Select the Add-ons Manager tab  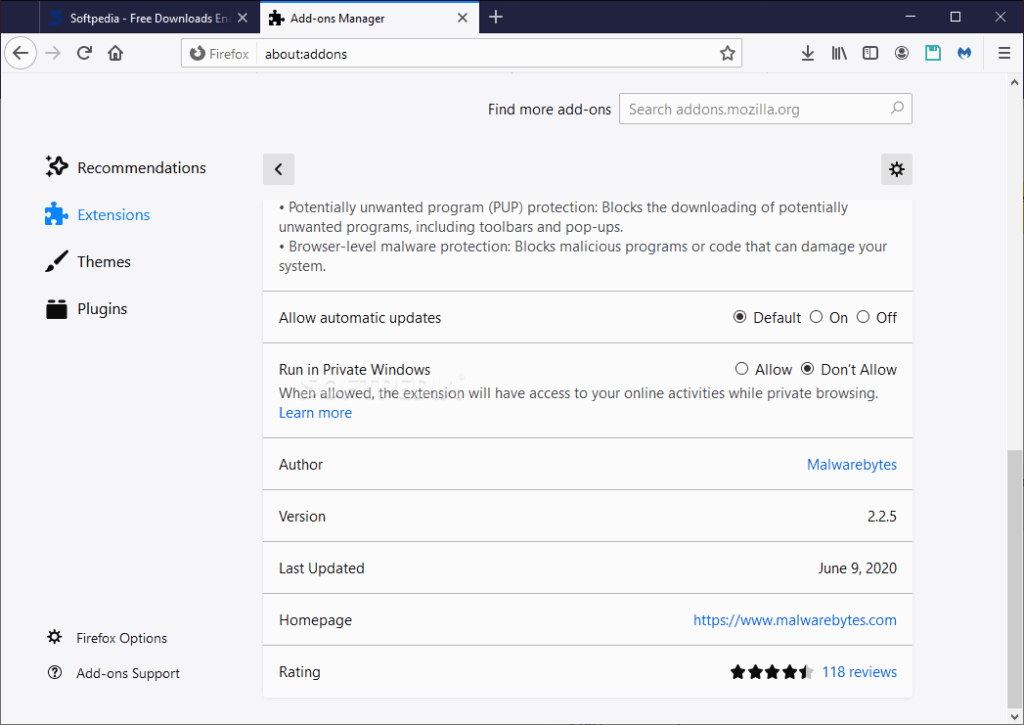tap(369, 18)
